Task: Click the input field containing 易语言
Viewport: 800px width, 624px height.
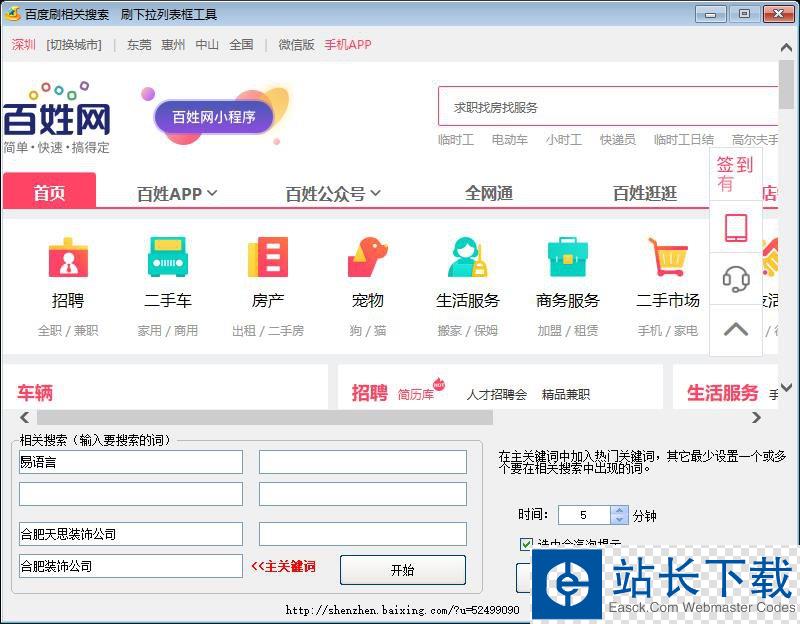Action: click(131, 462)
